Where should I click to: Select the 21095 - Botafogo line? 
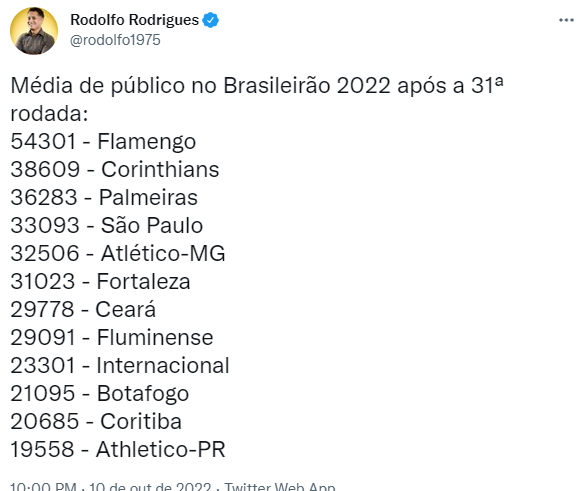coord(99,394)
